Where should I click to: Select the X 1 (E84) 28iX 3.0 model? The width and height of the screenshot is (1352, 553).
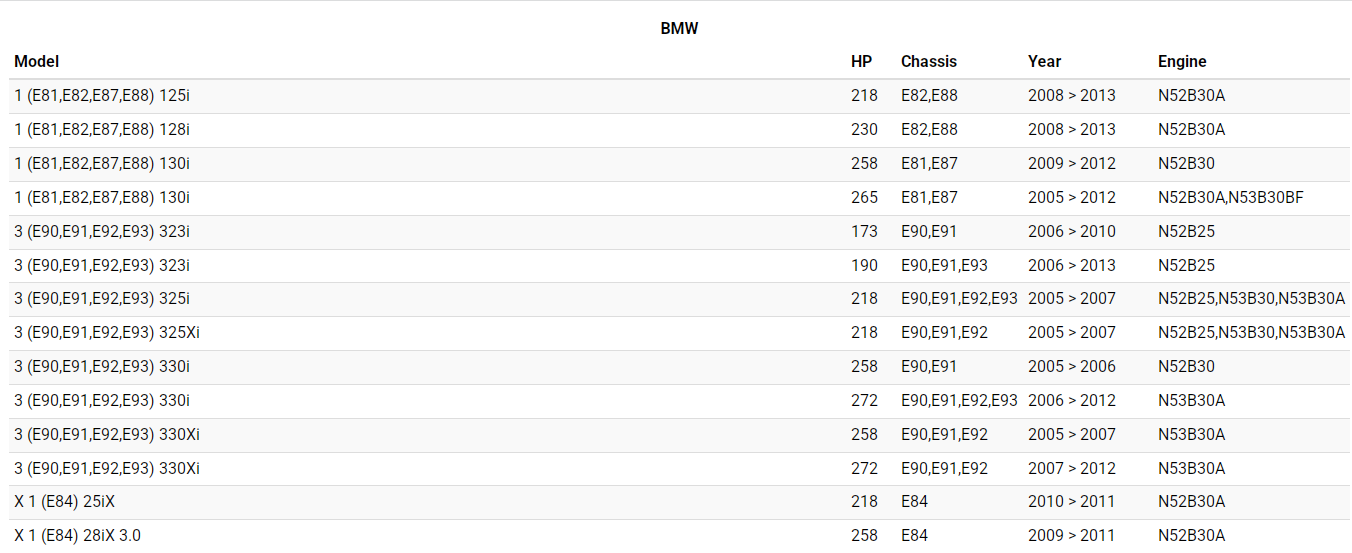[x=77, y=536]
